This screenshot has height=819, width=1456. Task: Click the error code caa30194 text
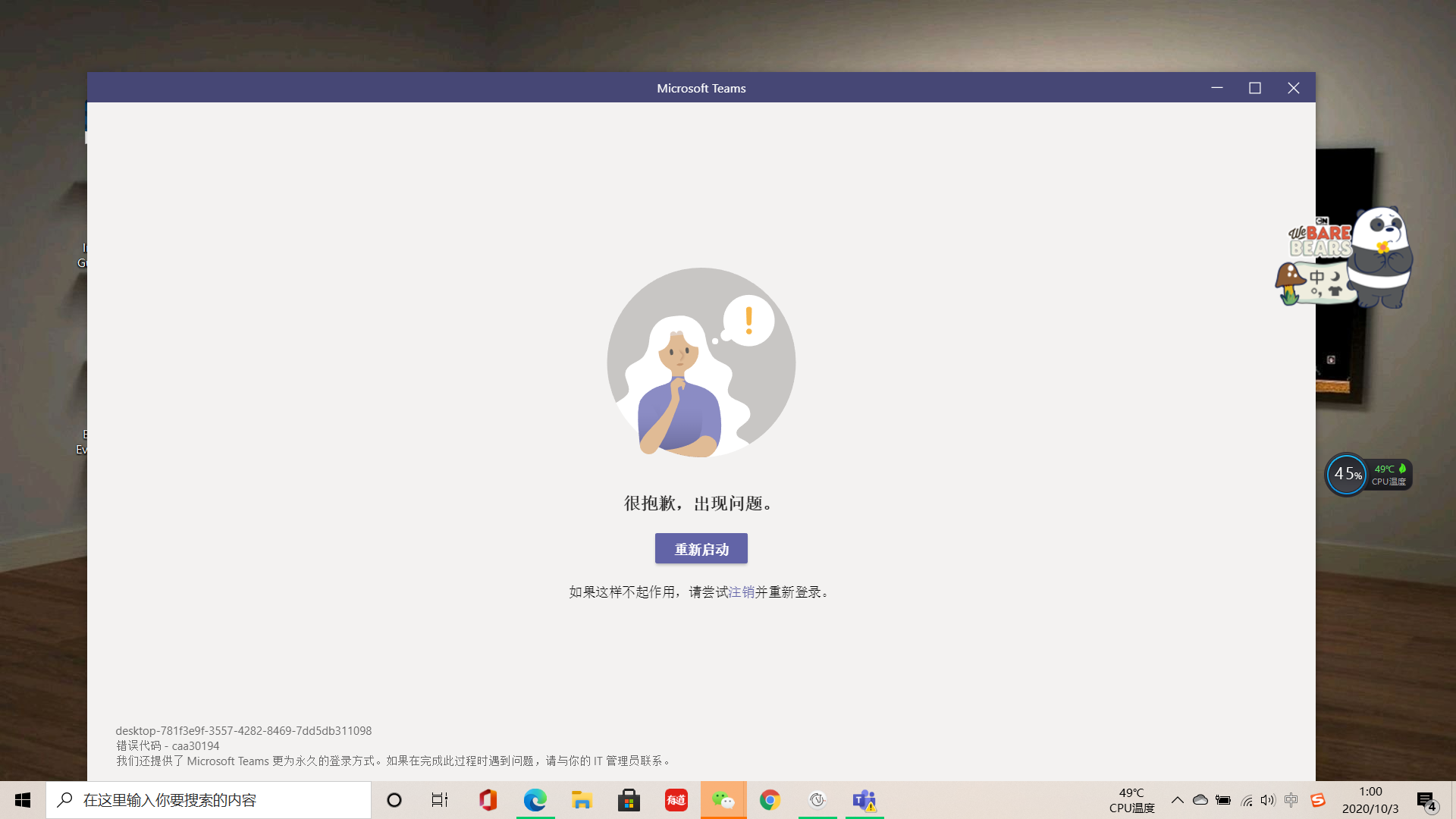pos(168,745)
